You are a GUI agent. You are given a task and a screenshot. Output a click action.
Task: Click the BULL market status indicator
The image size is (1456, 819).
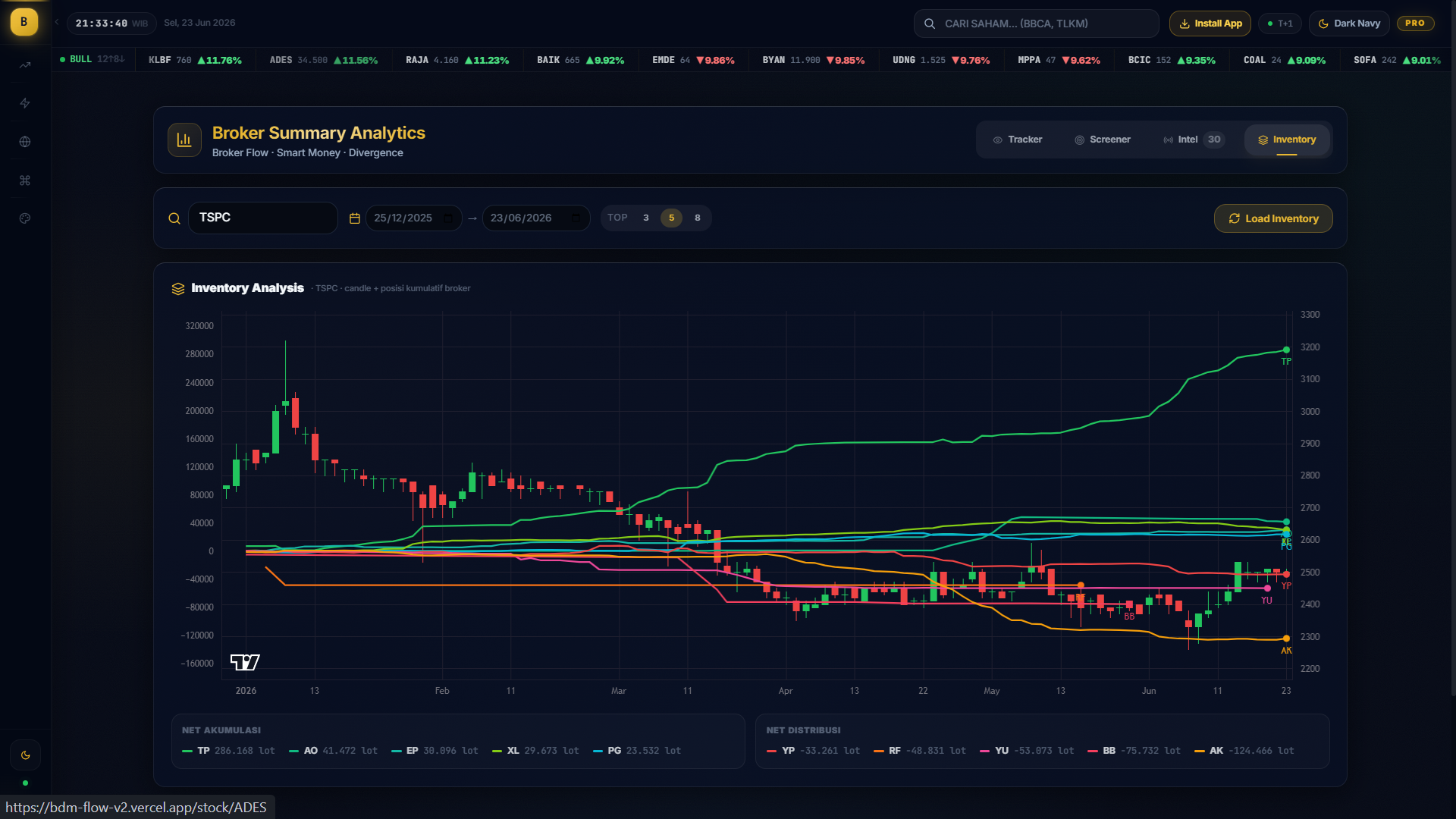(92, 59)
